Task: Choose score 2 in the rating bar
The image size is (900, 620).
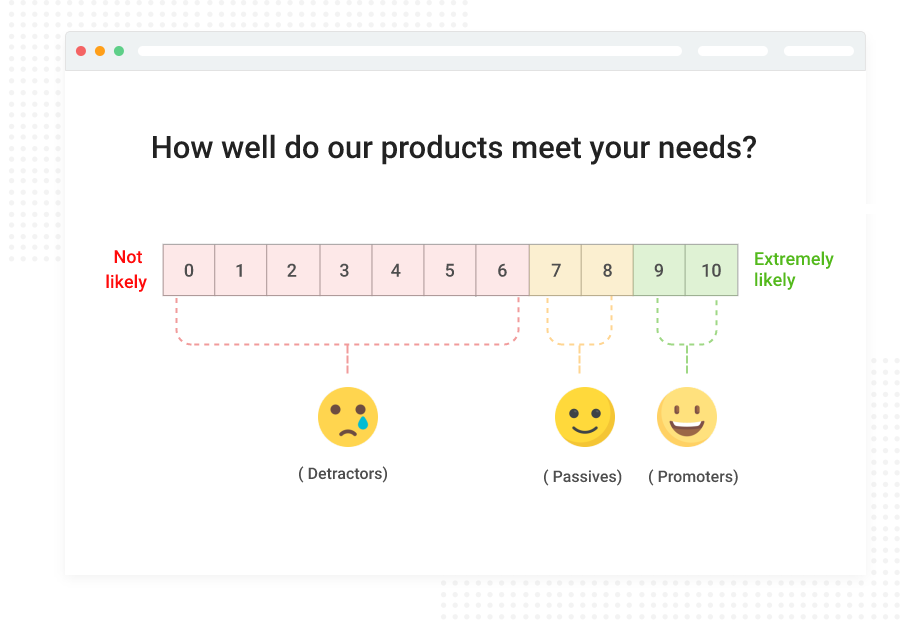Action: click(293, 270)
